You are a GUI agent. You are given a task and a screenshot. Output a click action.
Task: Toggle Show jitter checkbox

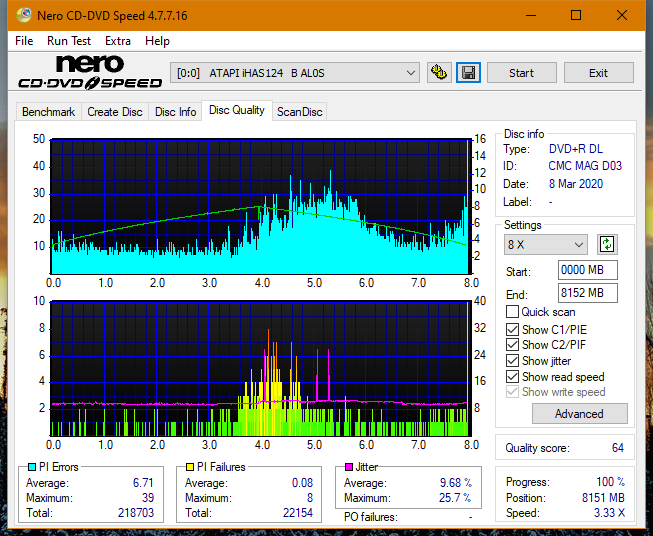point(512,361)
